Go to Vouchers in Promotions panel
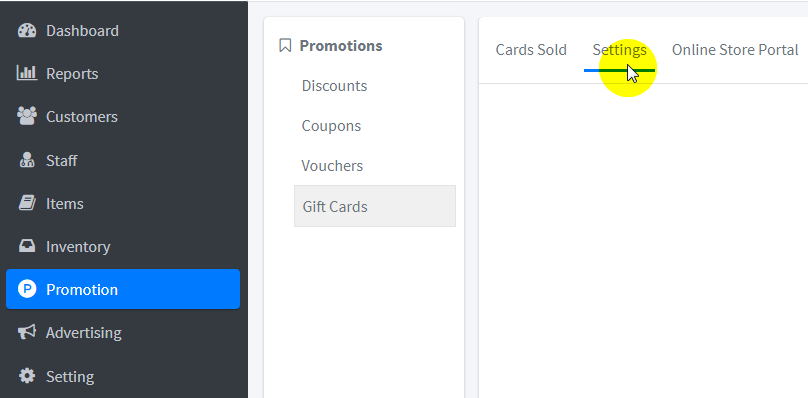 pos(332,165)
